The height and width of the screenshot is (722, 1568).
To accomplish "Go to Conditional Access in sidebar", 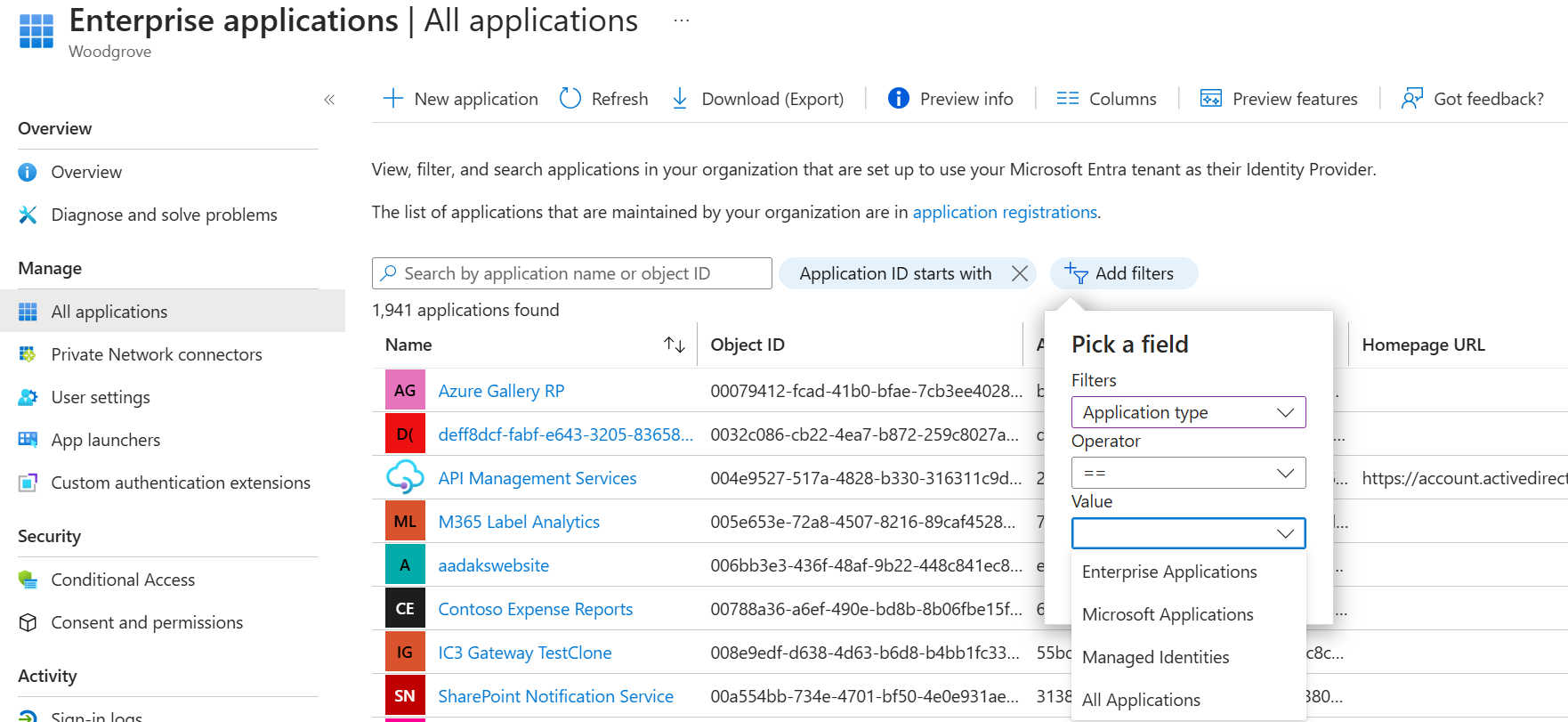I will (123, 580).
